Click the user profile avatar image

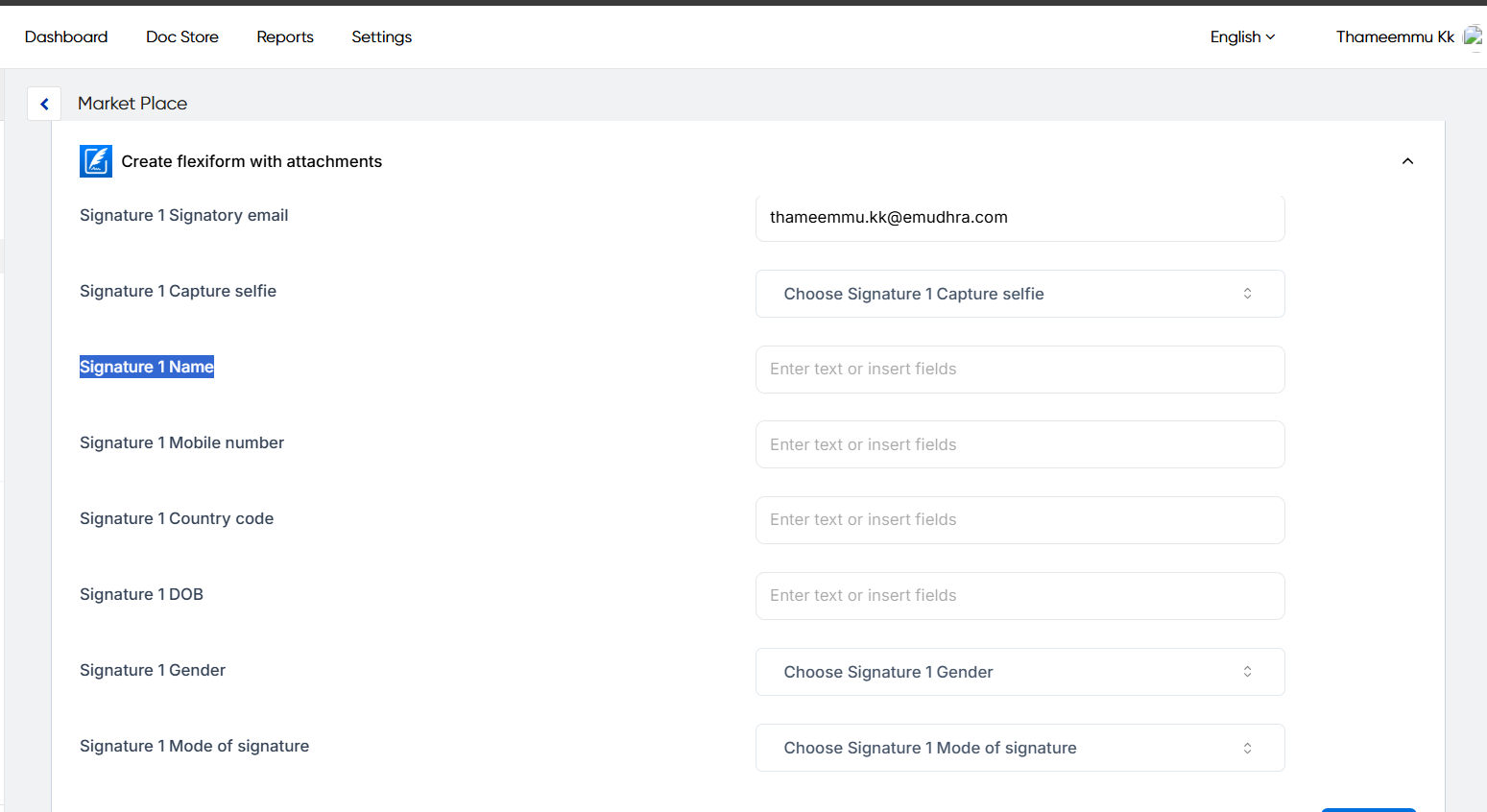1473,36
